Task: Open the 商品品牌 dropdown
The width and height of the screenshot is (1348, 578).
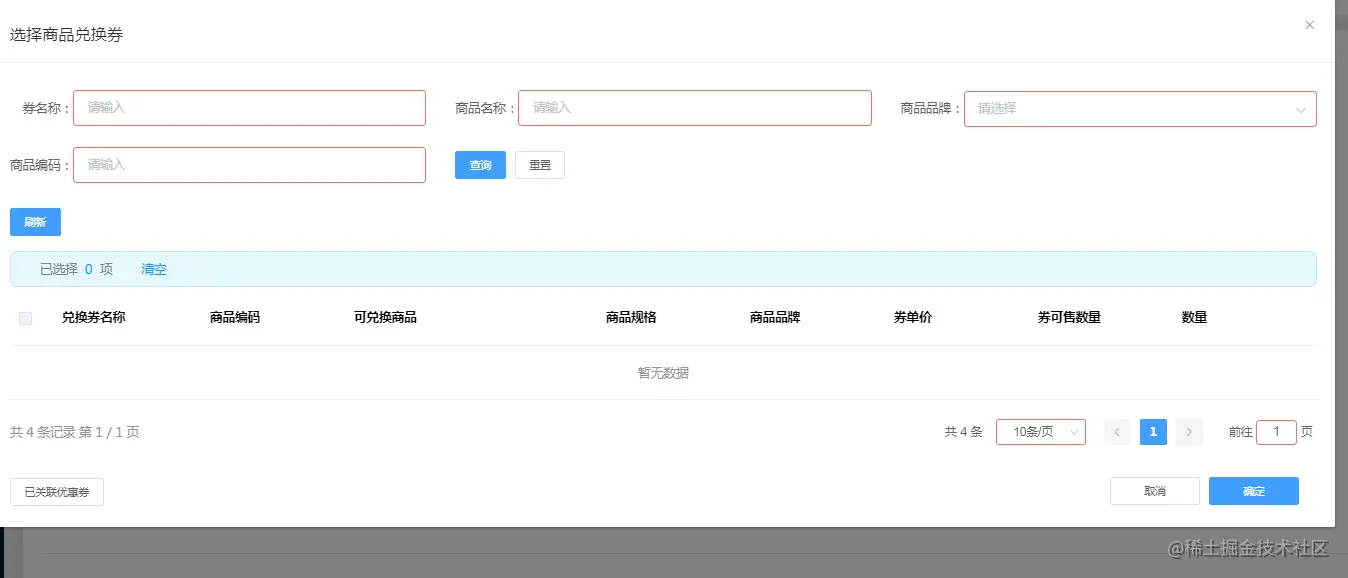Action: pos(1140,109)
